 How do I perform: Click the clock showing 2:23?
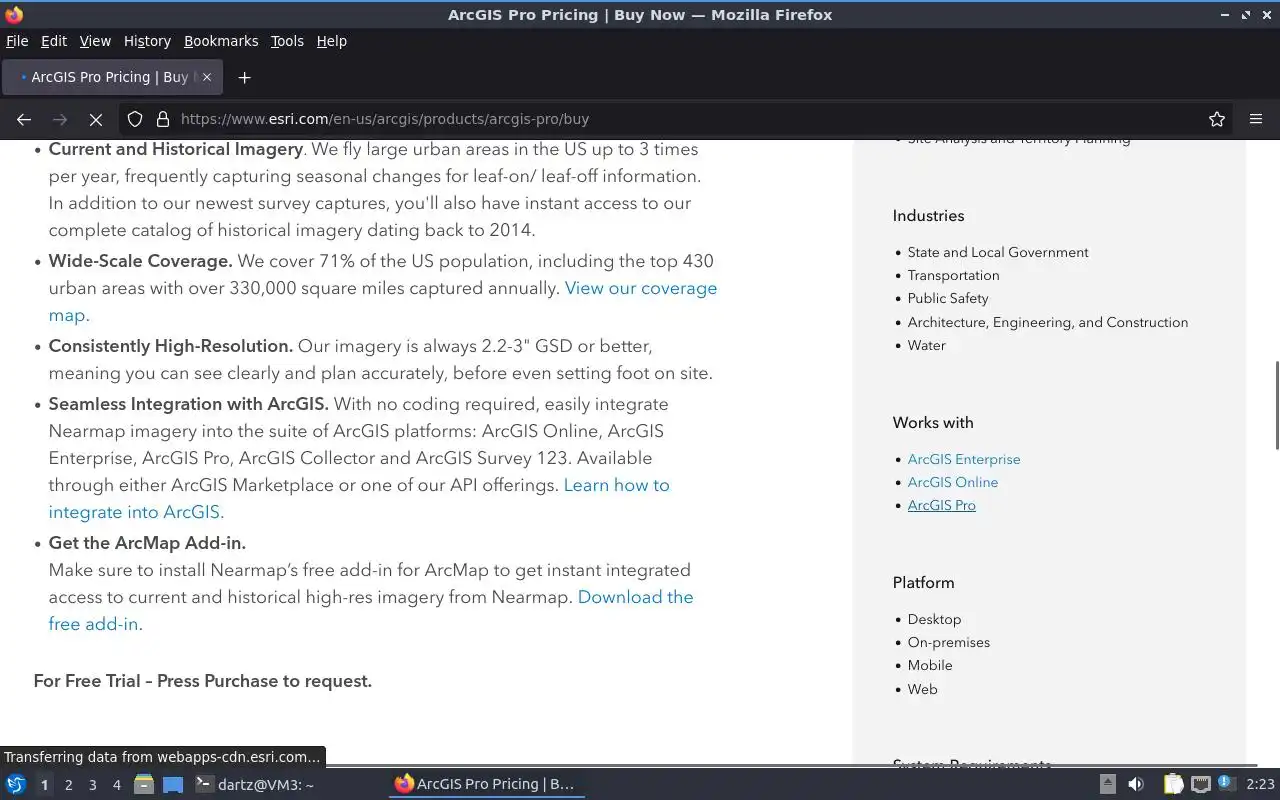(x=1260, y=785)
